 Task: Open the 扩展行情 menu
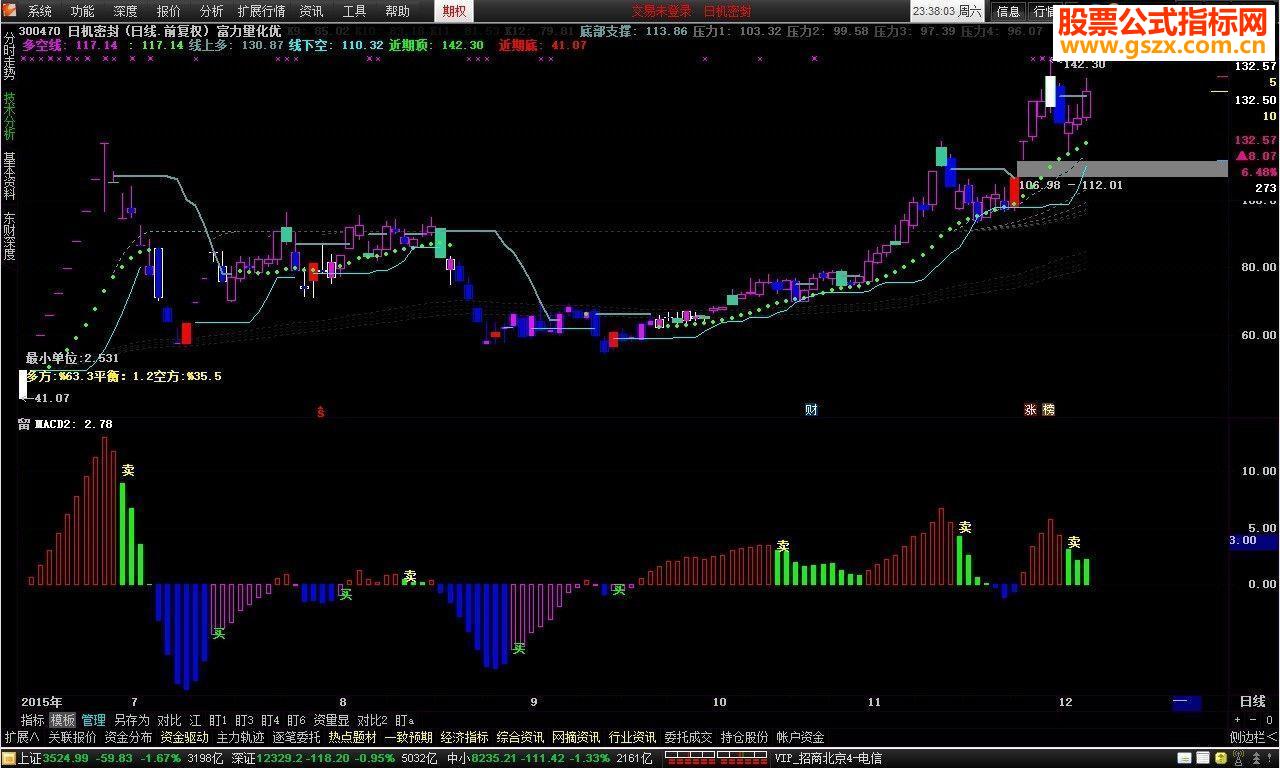point(261,11)
